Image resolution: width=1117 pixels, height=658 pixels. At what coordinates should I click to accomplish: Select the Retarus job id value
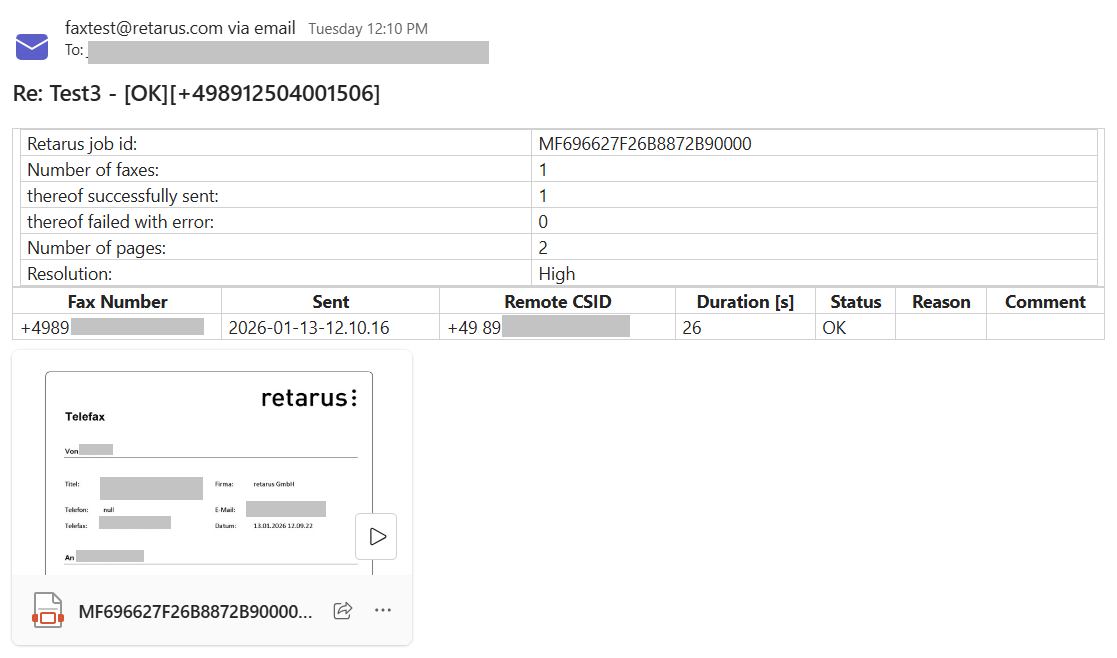(645, 144)
